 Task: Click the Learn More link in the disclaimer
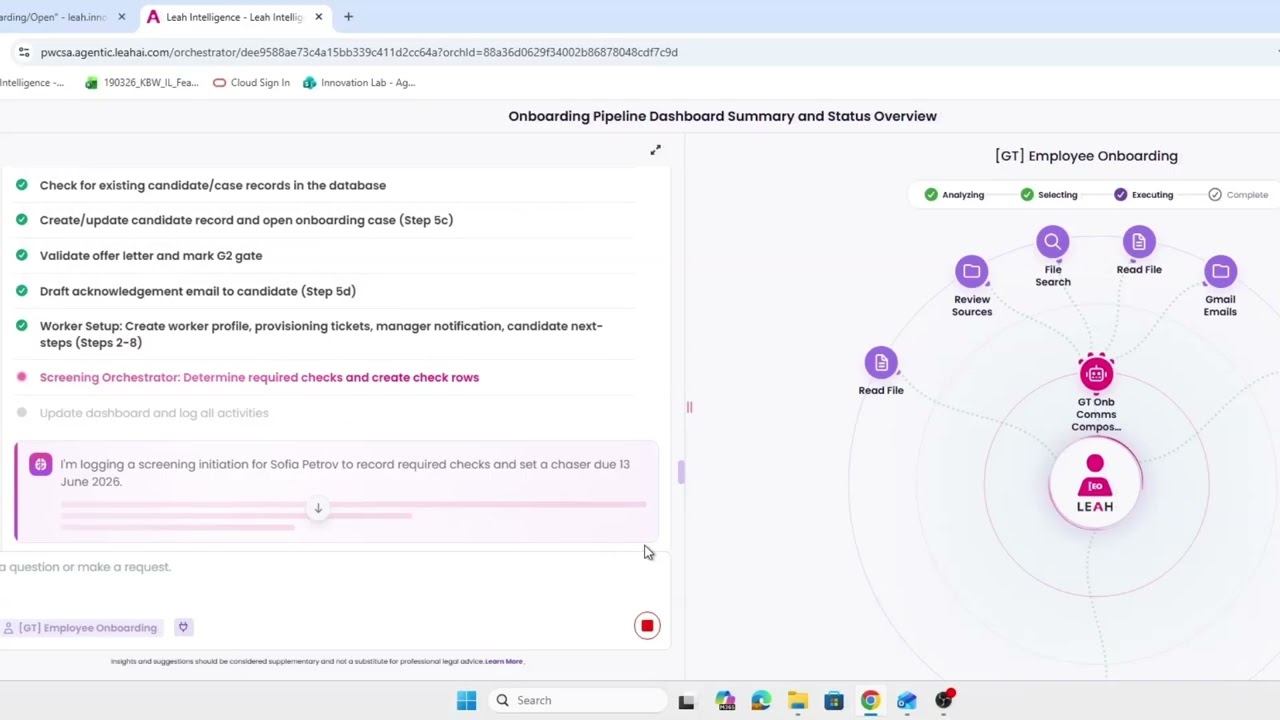(x=504, y=661)
